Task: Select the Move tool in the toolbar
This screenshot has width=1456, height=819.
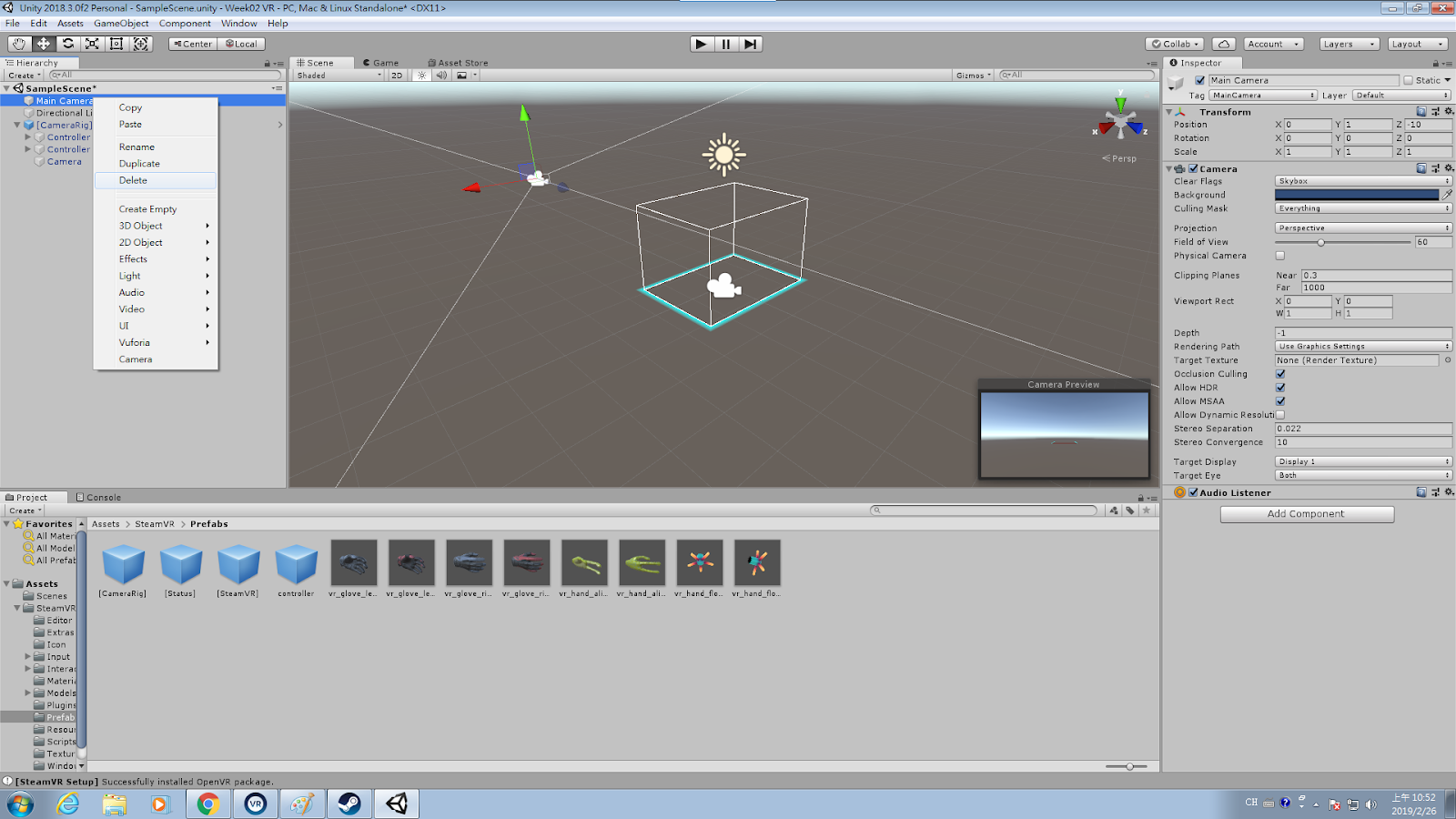Action: click(44, 44)
